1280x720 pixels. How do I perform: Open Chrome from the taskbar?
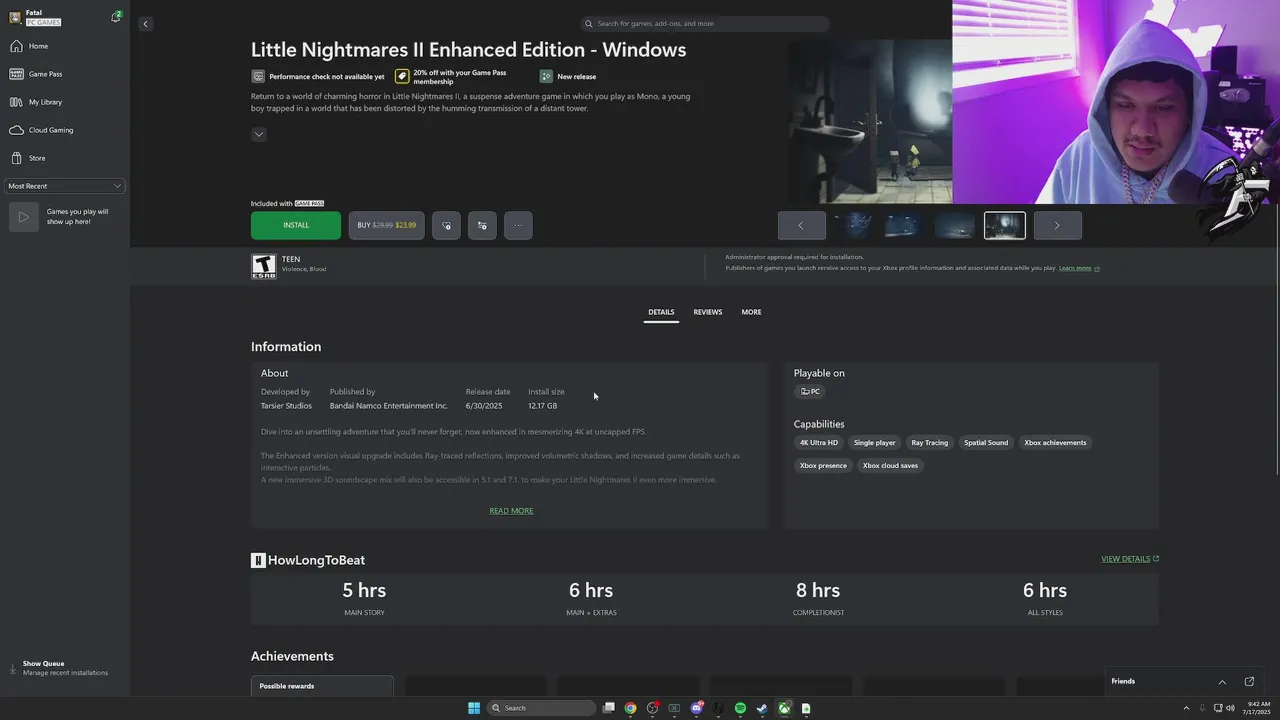coord(630,708)
